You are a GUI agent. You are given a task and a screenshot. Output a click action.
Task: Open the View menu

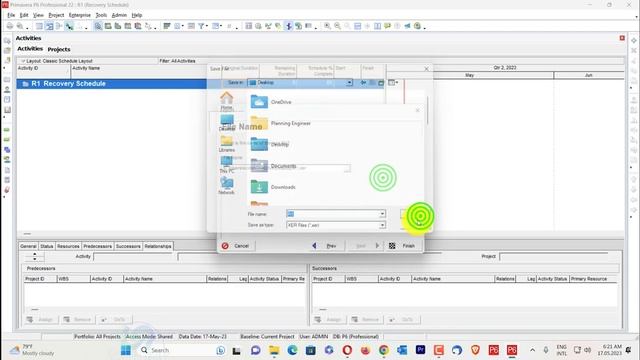(x=38, y=15)
